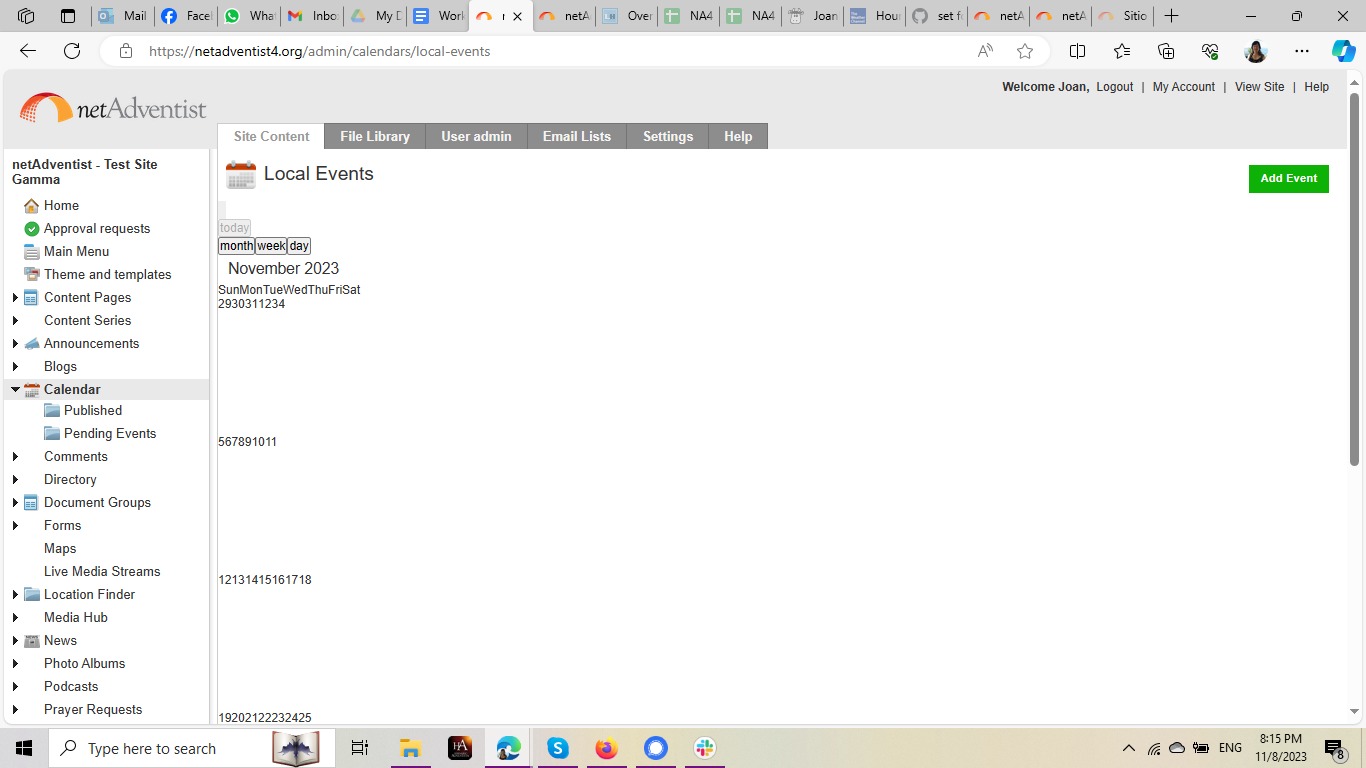The height and width of the screenshot is (768, 1366).
Task: Click the green Add Event button
Action: [1288, 179]
